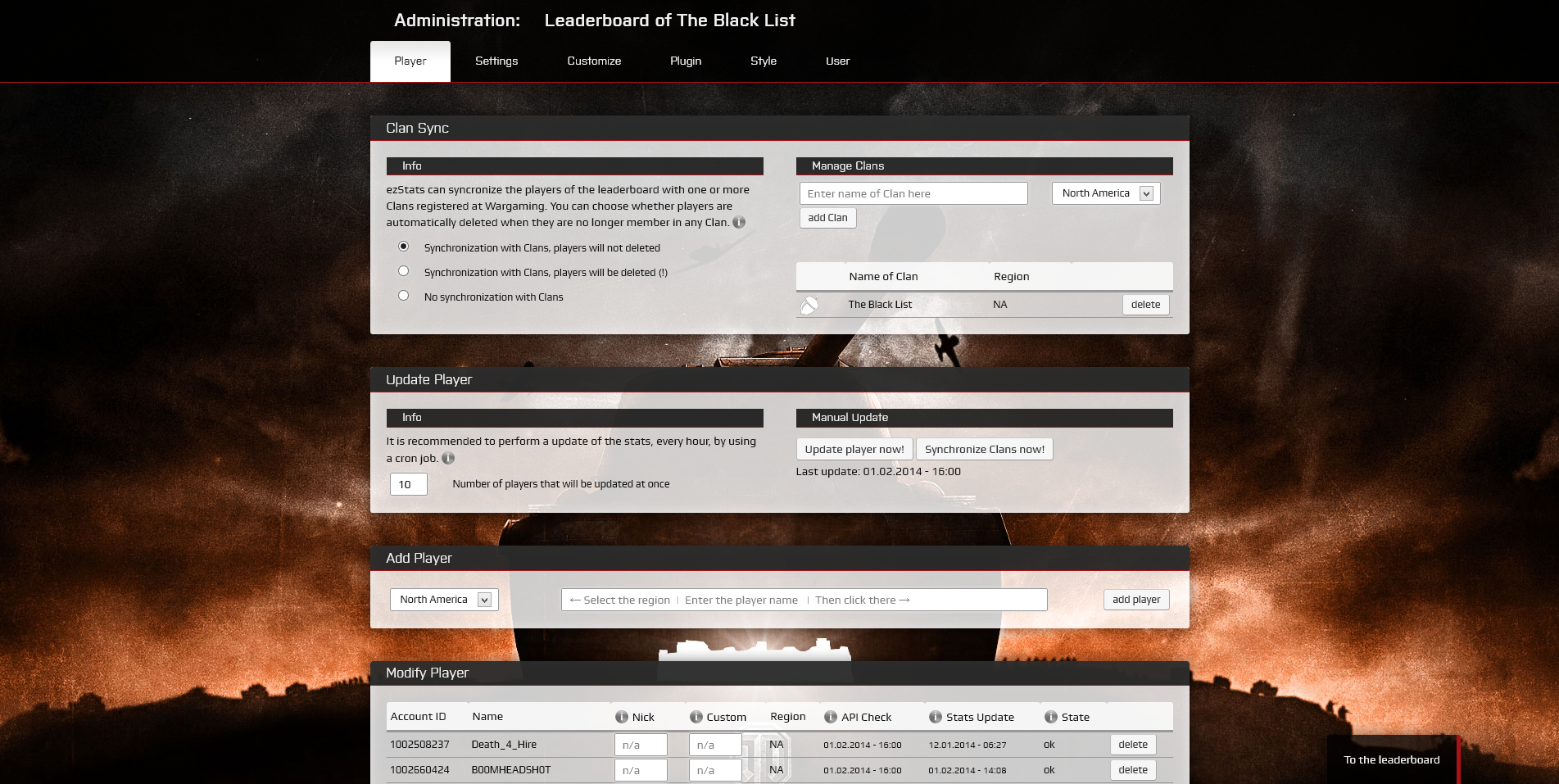Image resolution: width=1559 pixels, height=784 pixels.
Task: Click the info icon beside the Custom column
Action: coord(696,716)
